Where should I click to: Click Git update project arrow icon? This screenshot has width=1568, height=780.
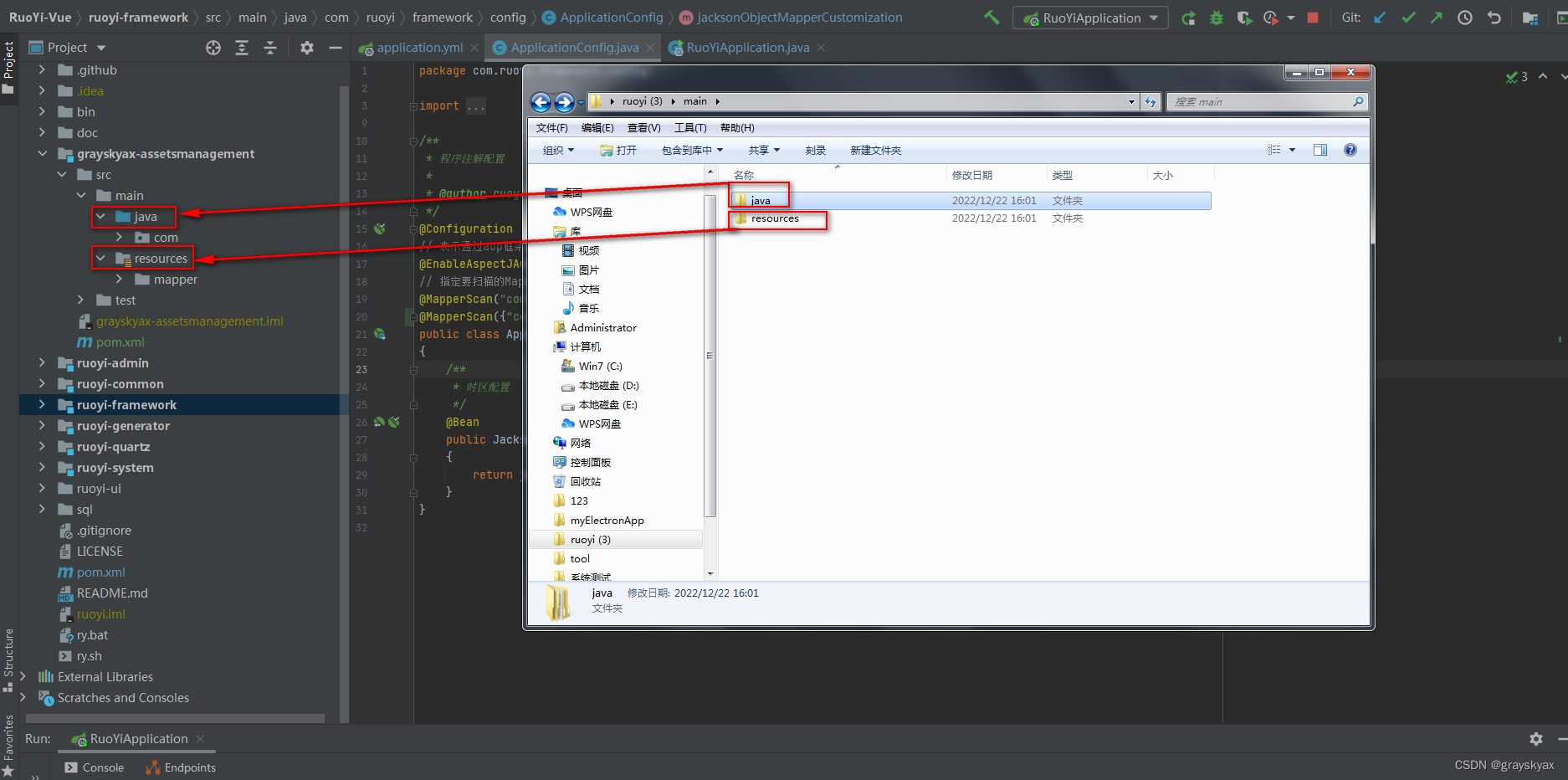click(x=1380, y=18)
